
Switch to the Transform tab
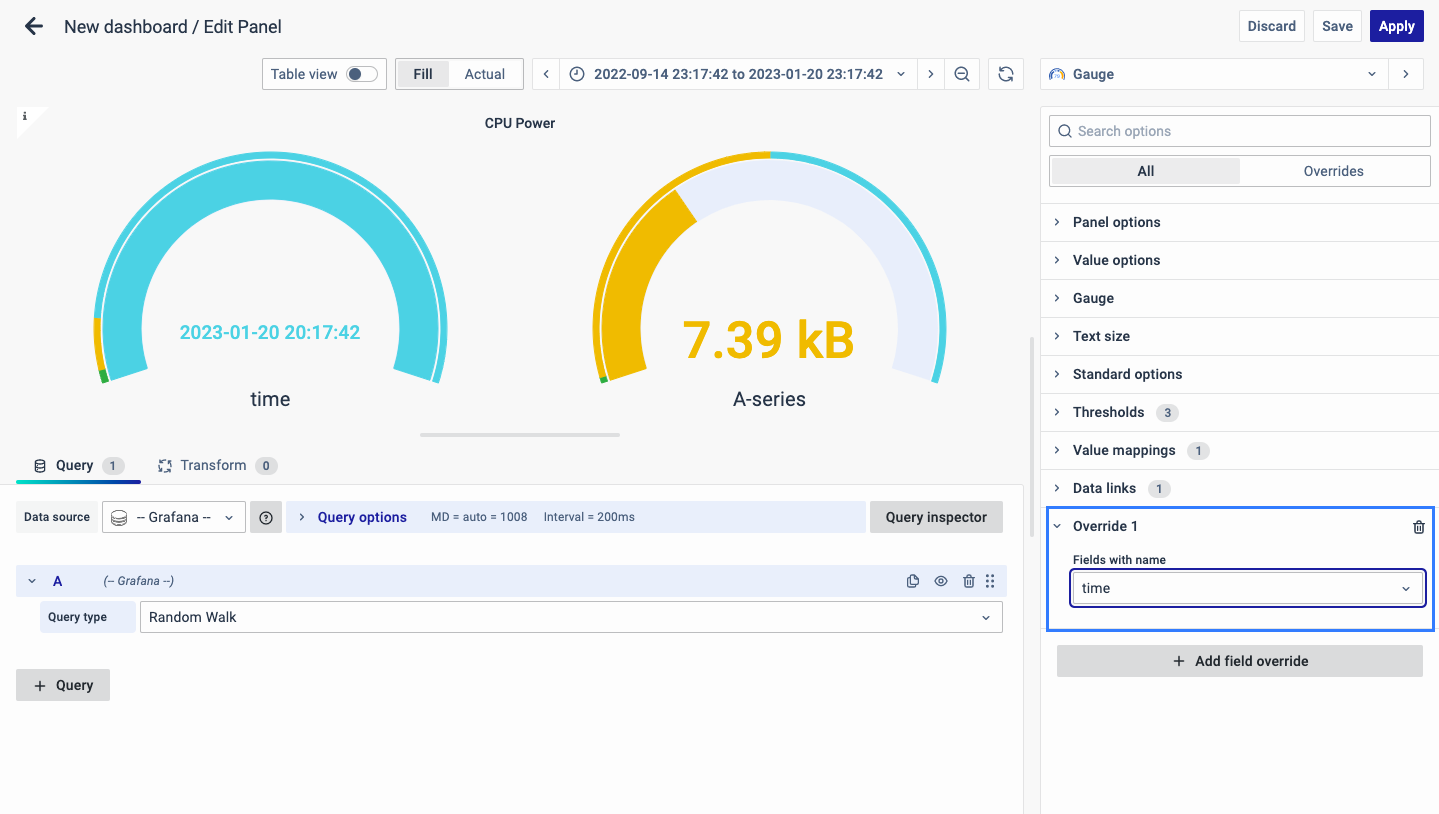(x=213, y=465)
